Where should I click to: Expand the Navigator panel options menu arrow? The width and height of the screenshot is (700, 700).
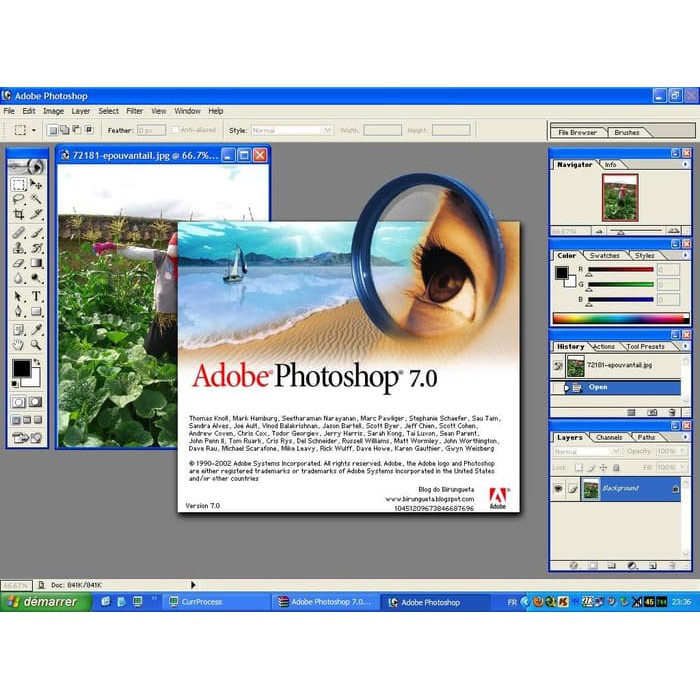point(685,164)
